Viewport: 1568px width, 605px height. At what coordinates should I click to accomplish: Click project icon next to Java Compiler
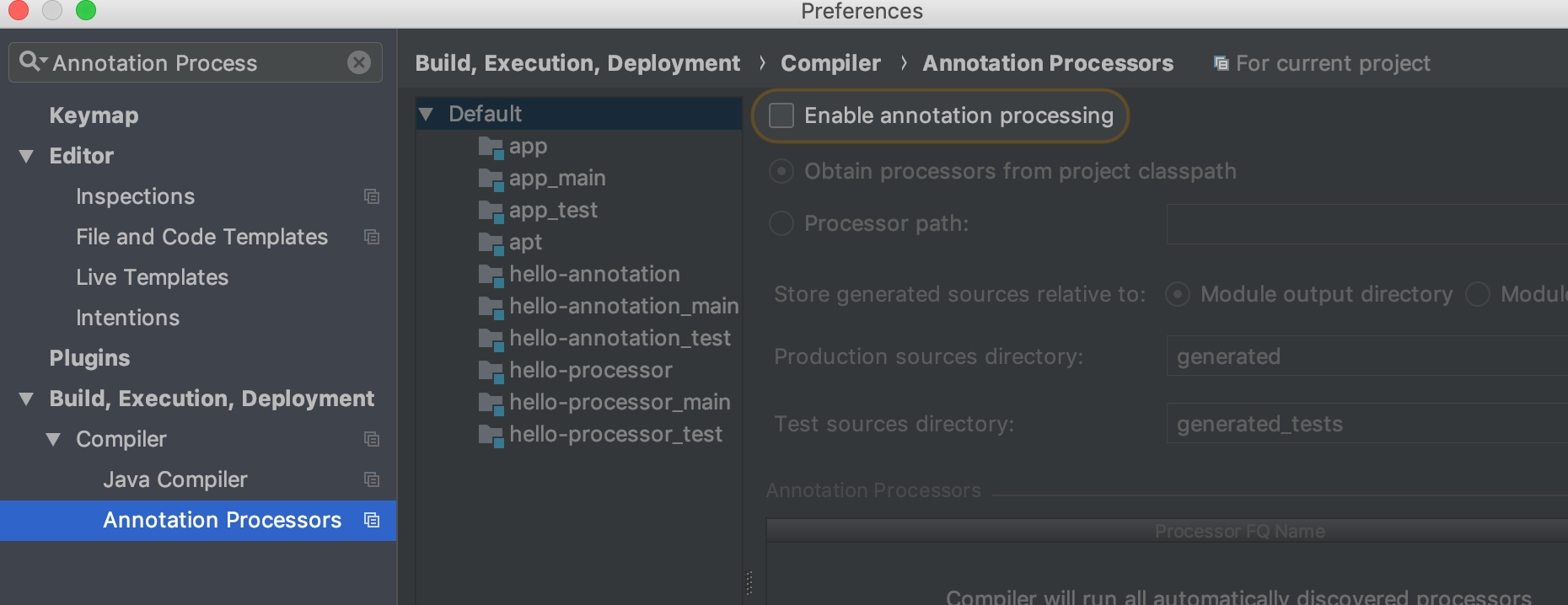pos(372,479)
